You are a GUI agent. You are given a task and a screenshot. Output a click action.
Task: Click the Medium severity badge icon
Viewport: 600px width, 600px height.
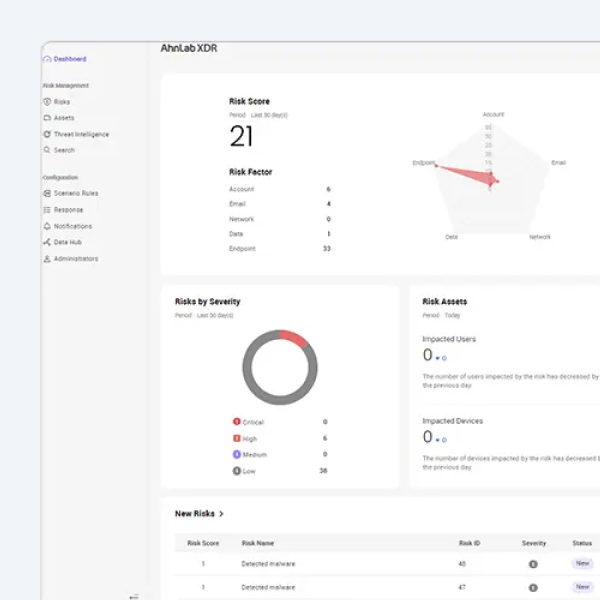pyautogui.click(x=236, y=454)
